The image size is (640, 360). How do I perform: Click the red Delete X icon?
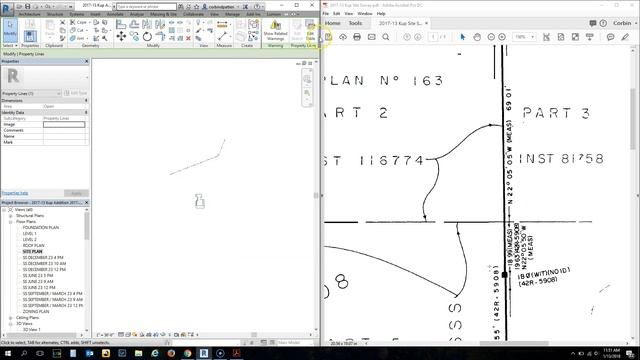point(188,38)
